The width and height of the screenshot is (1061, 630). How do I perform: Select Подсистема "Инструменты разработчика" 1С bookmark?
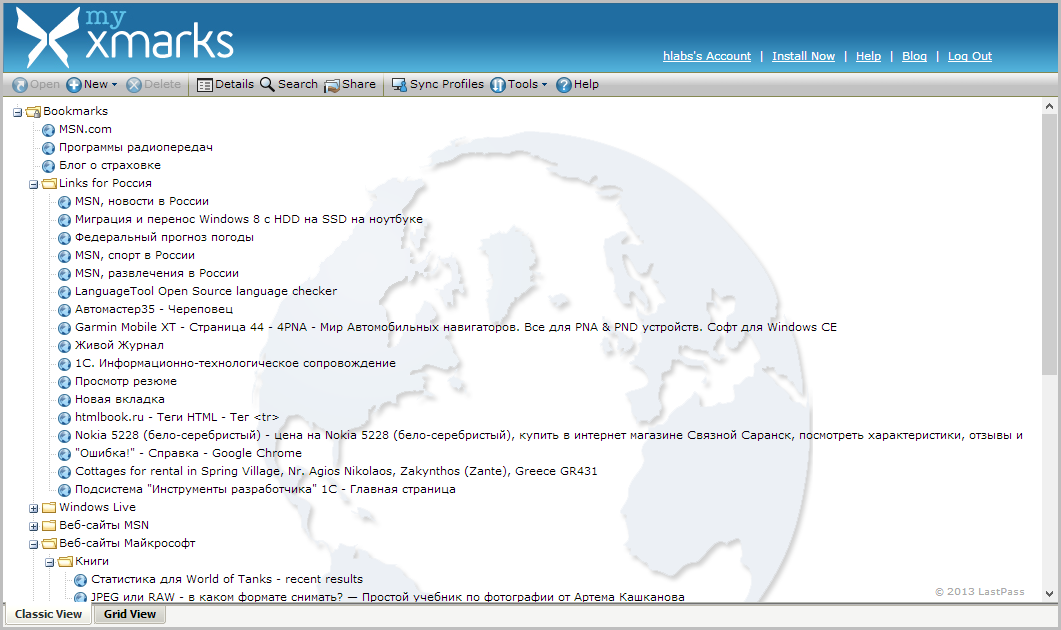(265, 489)
